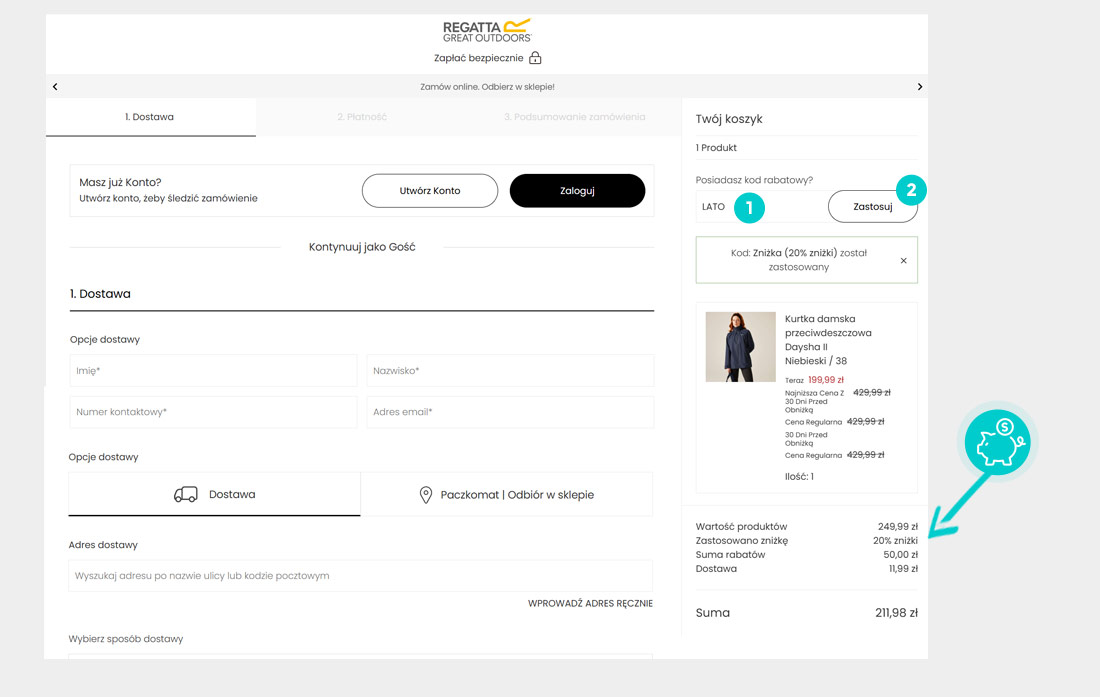Click the Regatta Great Outdoors logo

487,30
